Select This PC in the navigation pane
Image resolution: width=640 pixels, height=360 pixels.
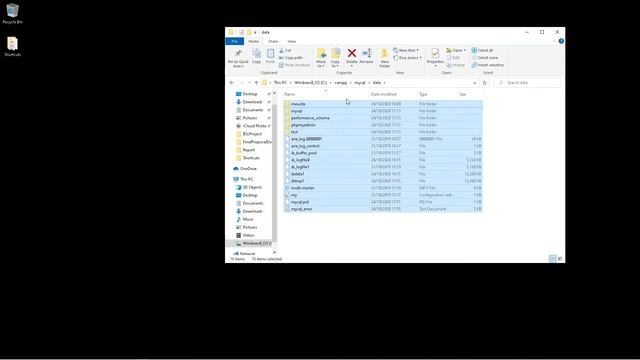pos(243,179)
